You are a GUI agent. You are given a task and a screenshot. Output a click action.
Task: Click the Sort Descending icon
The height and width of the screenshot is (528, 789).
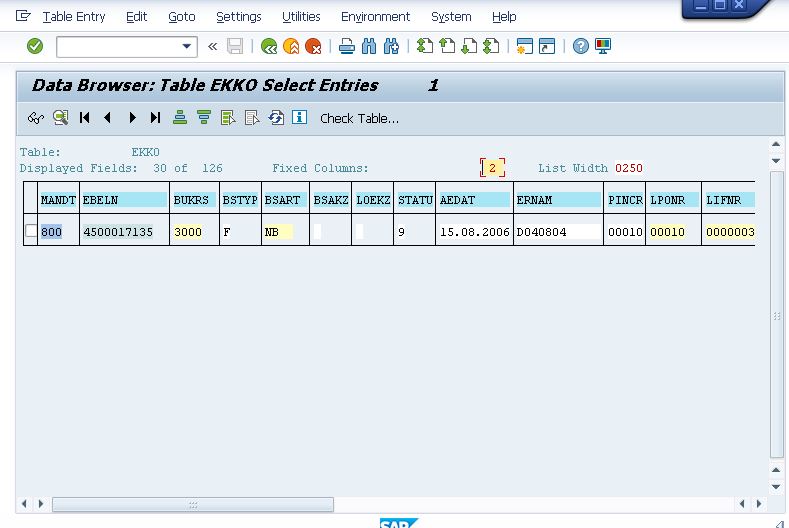pyautogui.click(x=204, y=118)
